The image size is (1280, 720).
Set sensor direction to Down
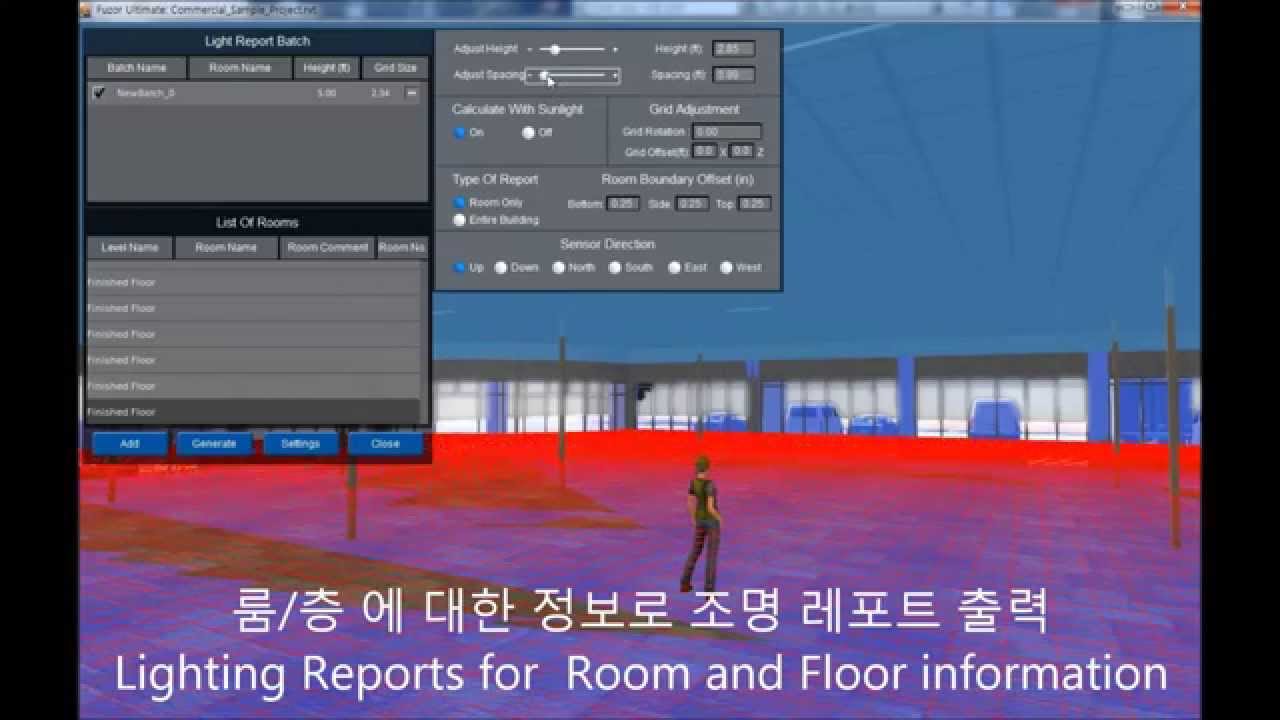click(501, 267)
